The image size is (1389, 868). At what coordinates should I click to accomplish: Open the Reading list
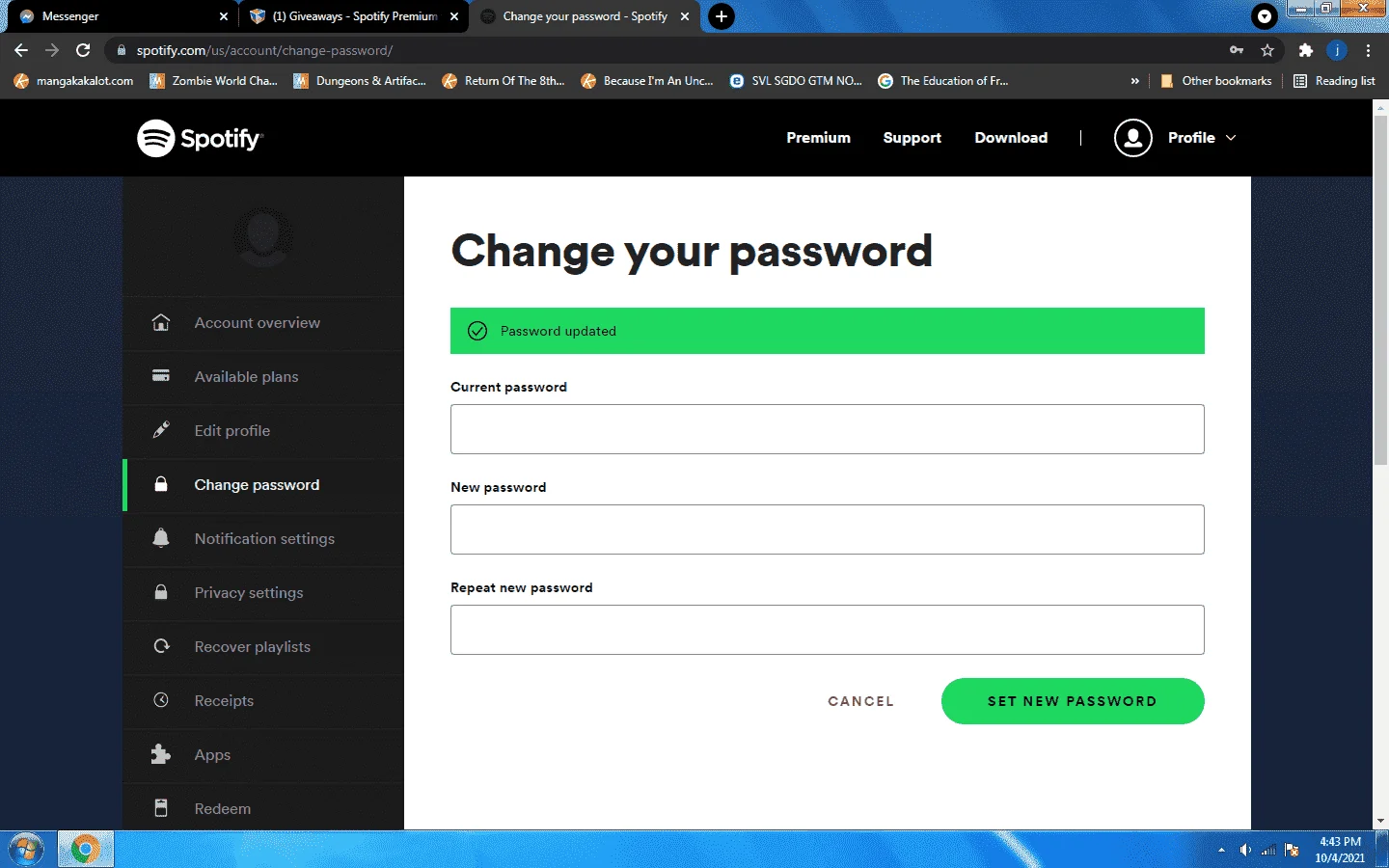click(1334, 81)
